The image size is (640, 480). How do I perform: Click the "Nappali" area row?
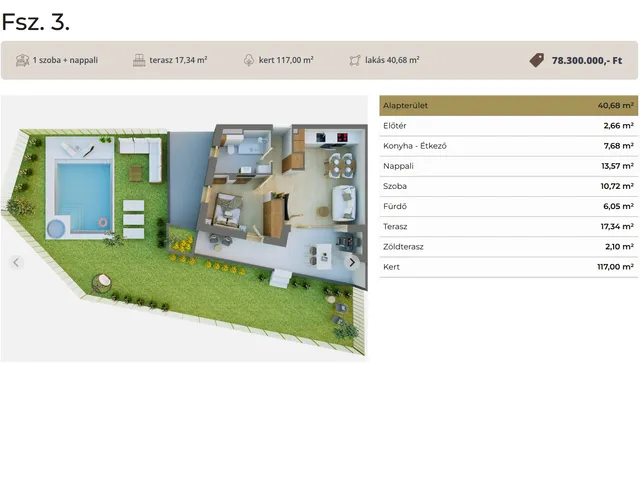(508, 166)
